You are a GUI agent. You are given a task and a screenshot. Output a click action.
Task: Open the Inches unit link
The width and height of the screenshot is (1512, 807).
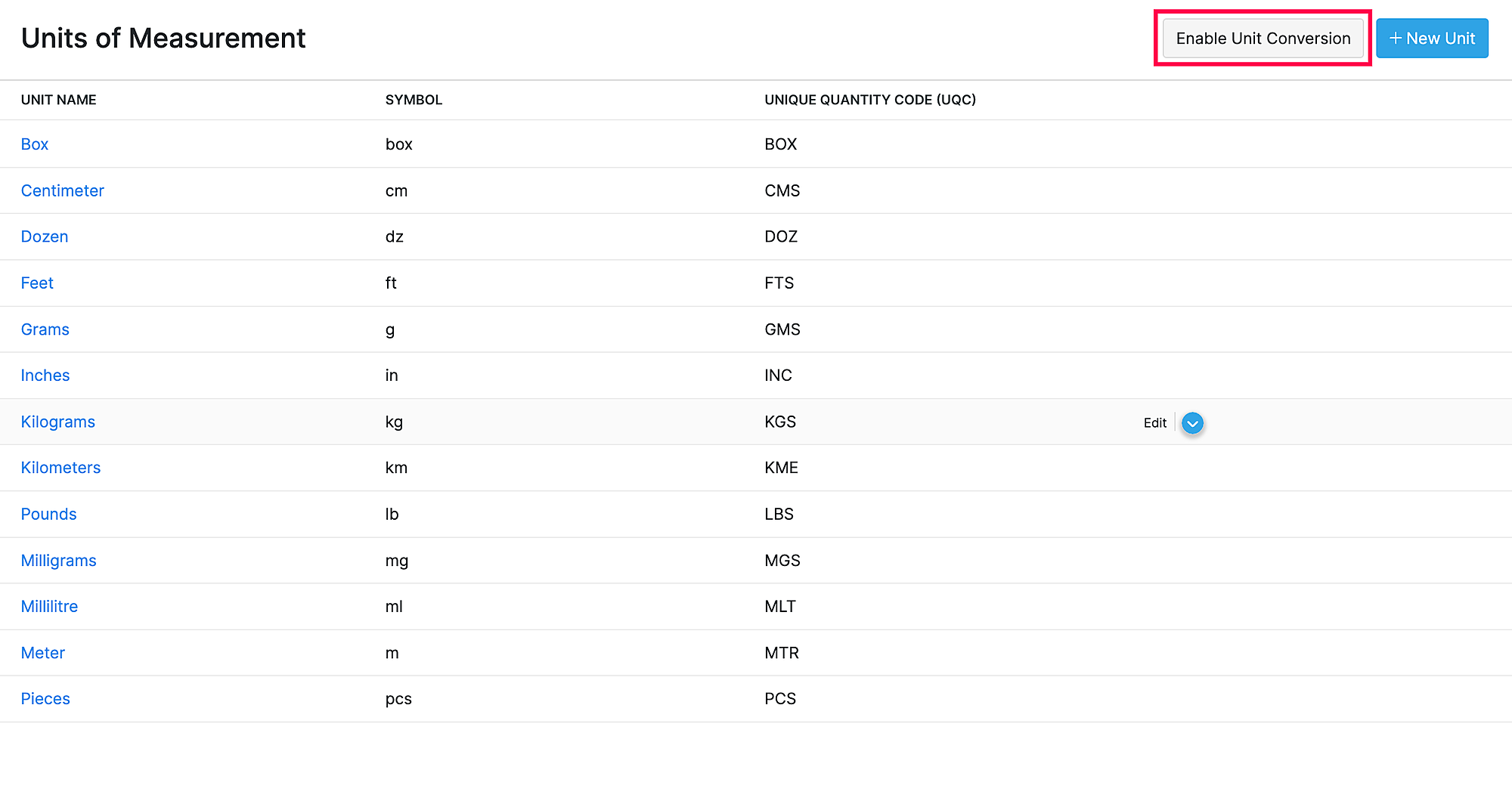click(x=45, y=376)
